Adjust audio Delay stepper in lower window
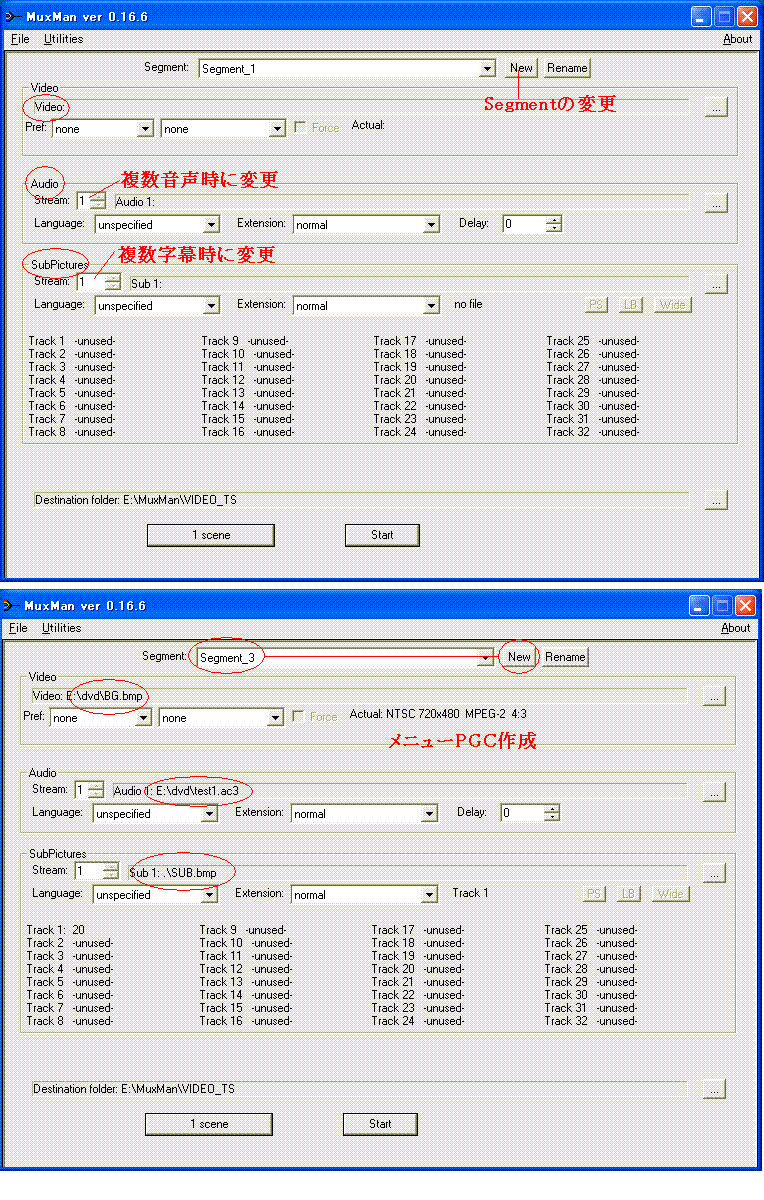The height and width of the screenshot is (1200, 764). [552, 813]
